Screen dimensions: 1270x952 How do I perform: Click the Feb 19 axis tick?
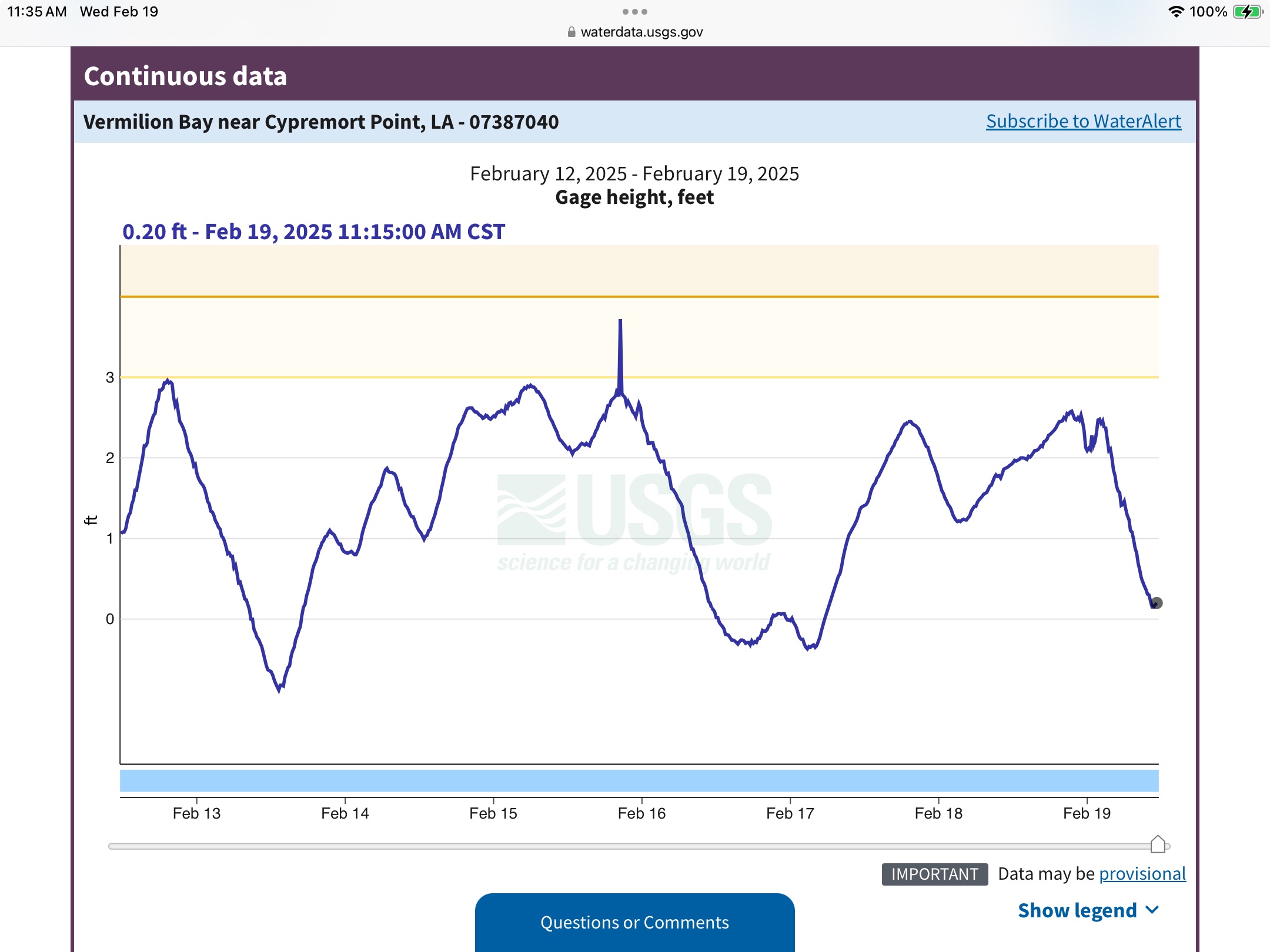click(x=1087, y=813)
